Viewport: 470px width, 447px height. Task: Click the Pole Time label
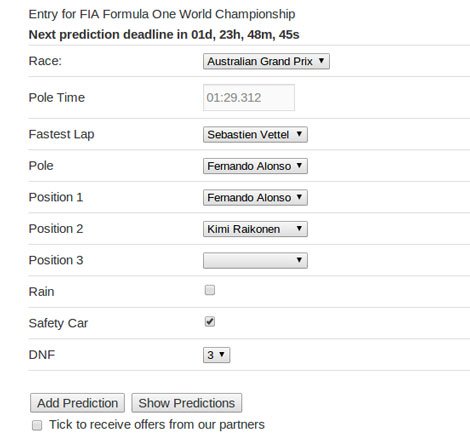57,97
